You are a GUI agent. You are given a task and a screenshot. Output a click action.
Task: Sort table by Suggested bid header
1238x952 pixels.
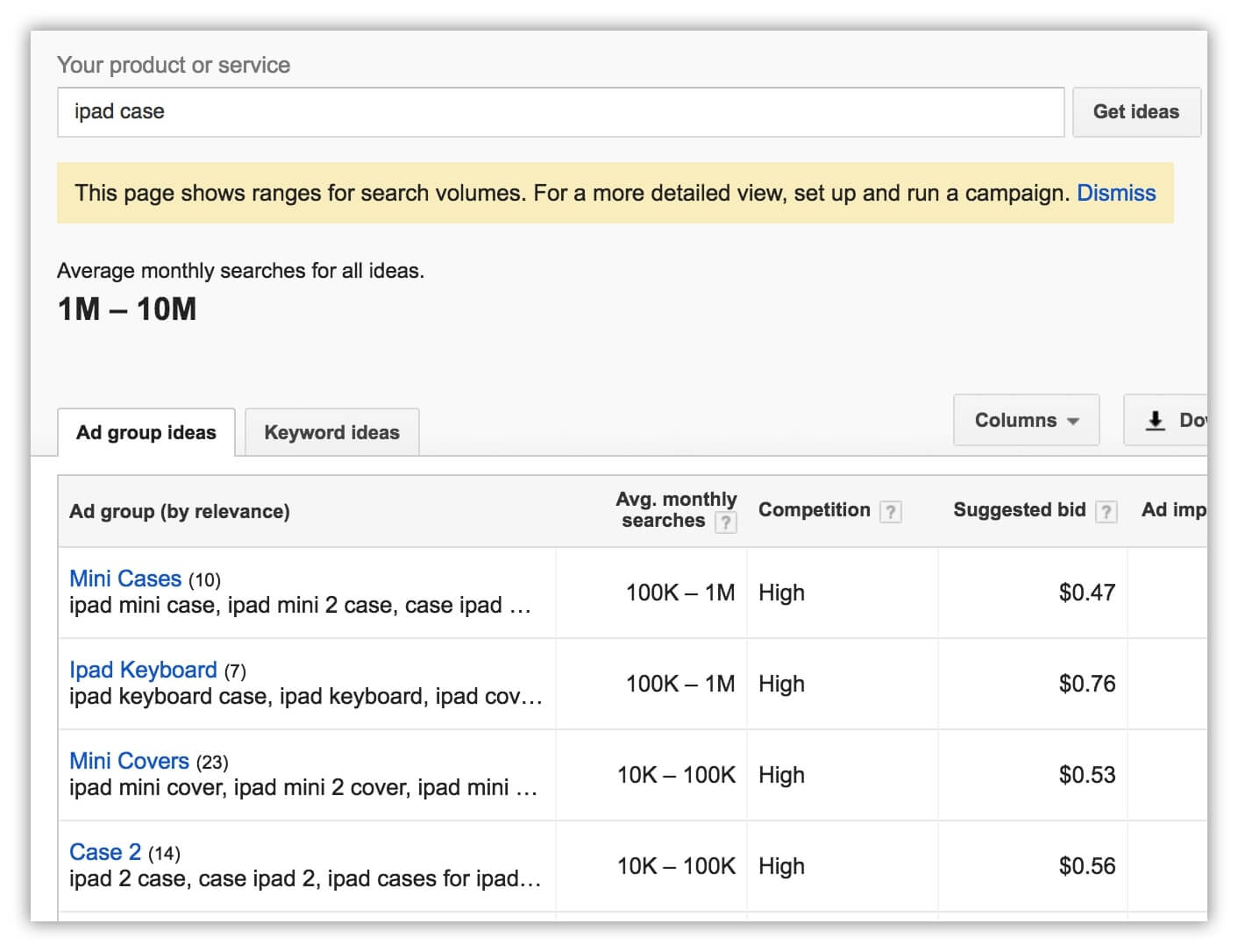click(x=1019, y=510)
